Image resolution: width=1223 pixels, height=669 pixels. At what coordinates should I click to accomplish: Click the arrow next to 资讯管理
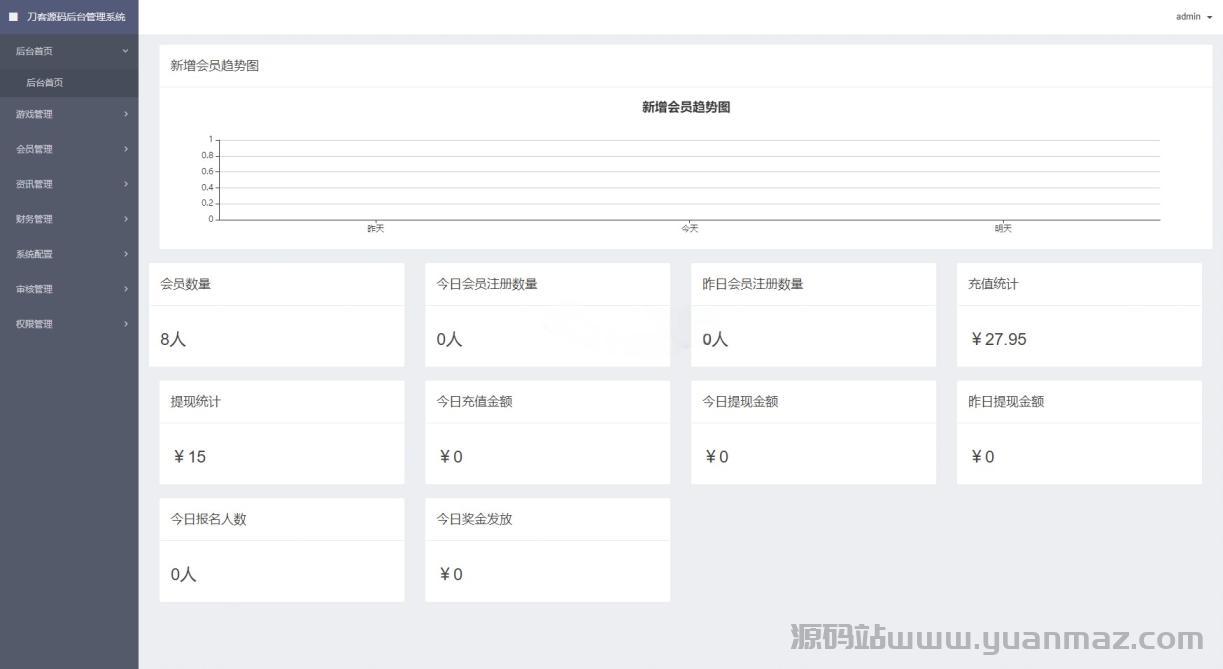pos(125,184)
